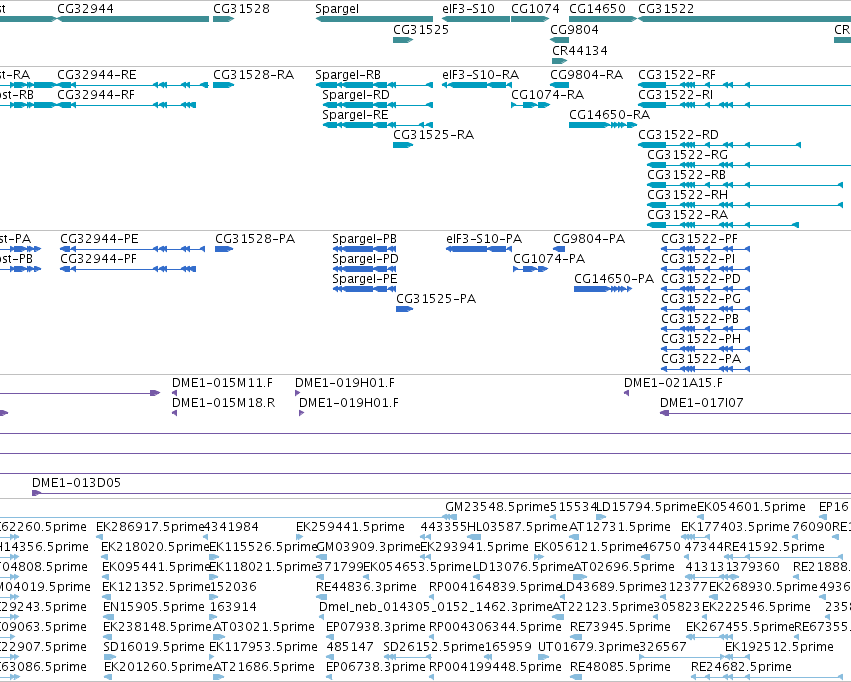Select the CG9804 gene label
Viewport: 851px width, 682px height.
click(x=574, y=29)
